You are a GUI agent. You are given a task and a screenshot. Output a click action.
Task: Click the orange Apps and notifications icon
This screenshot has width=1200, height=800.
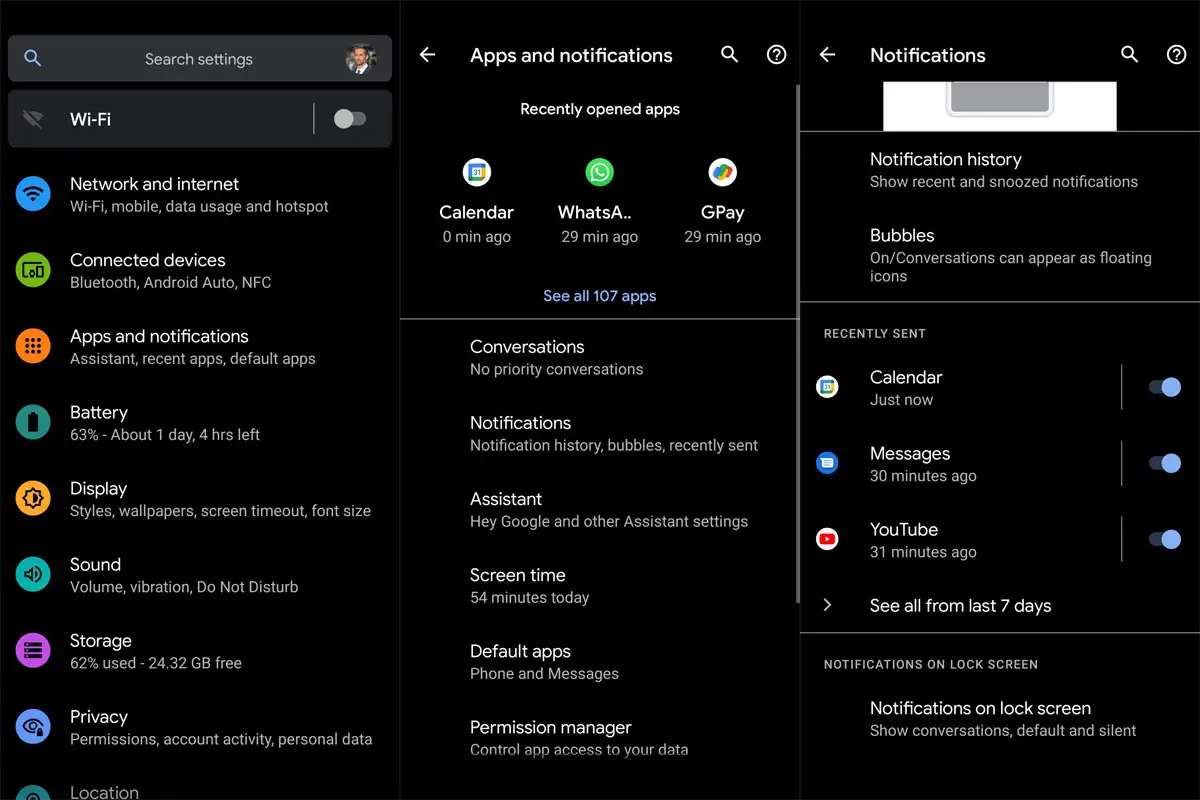pyautogui.click(x=33, y=346)
